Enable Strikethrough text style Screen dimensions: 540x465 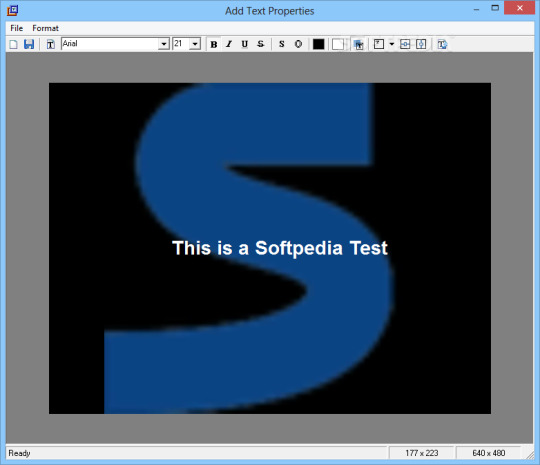tap(260, 44)
